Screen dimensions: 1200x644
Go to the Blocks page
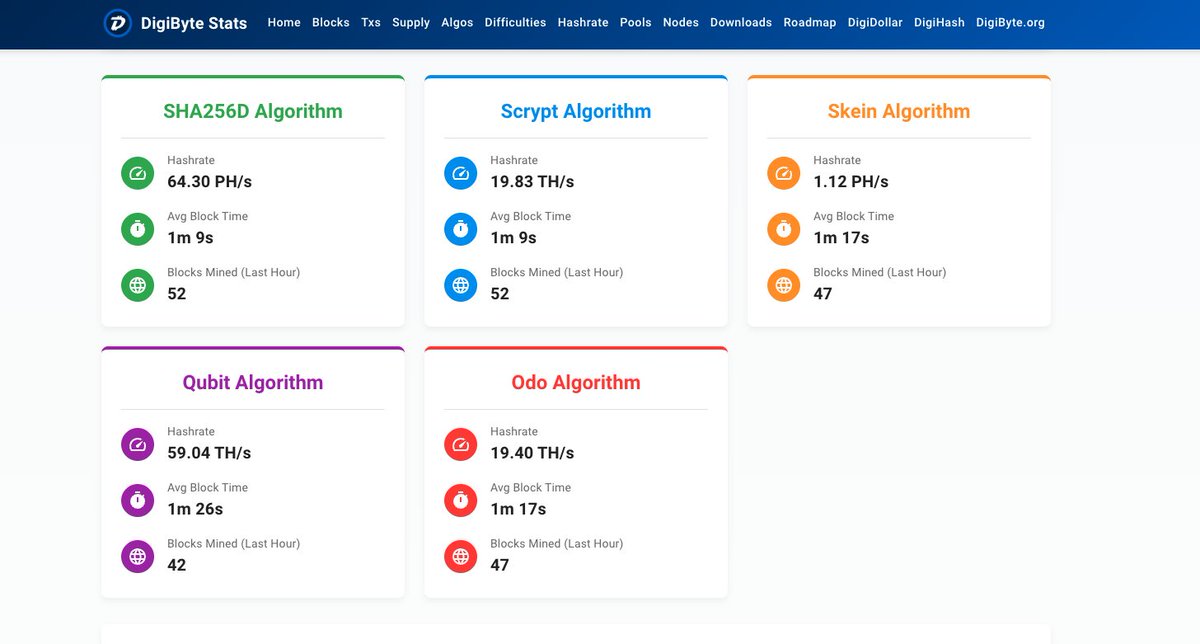[331, 22]
